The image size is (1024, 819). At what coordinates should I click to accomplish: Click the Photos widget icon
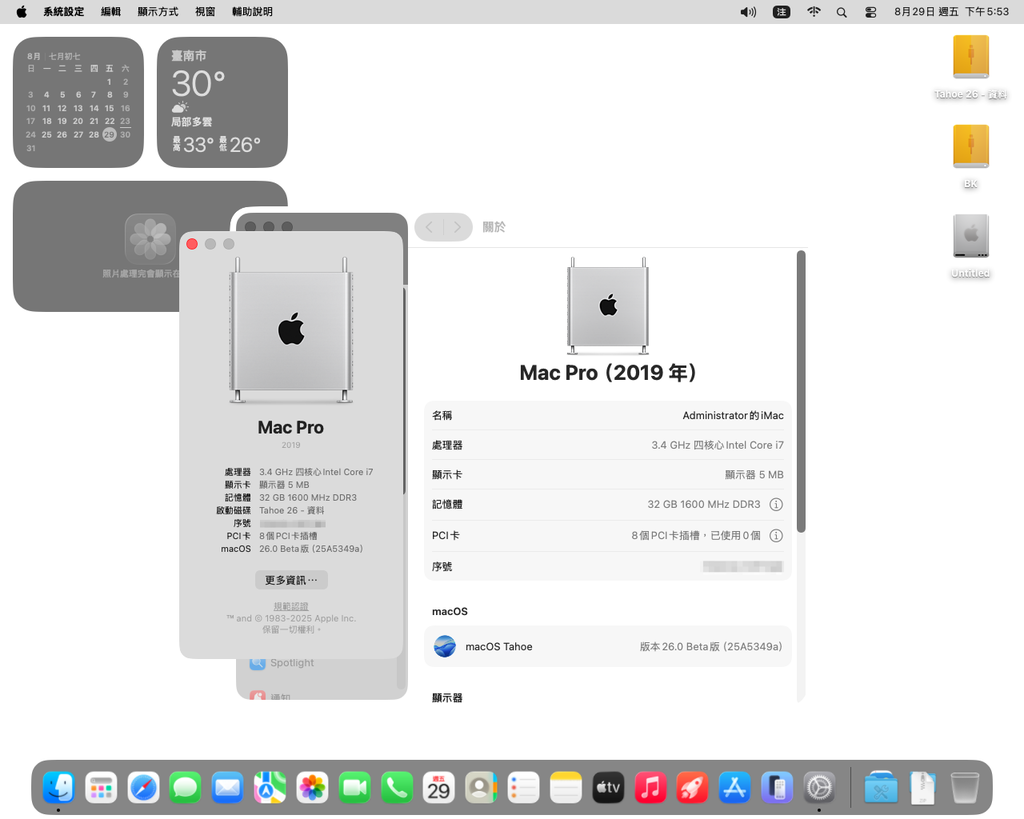[151, 238]
